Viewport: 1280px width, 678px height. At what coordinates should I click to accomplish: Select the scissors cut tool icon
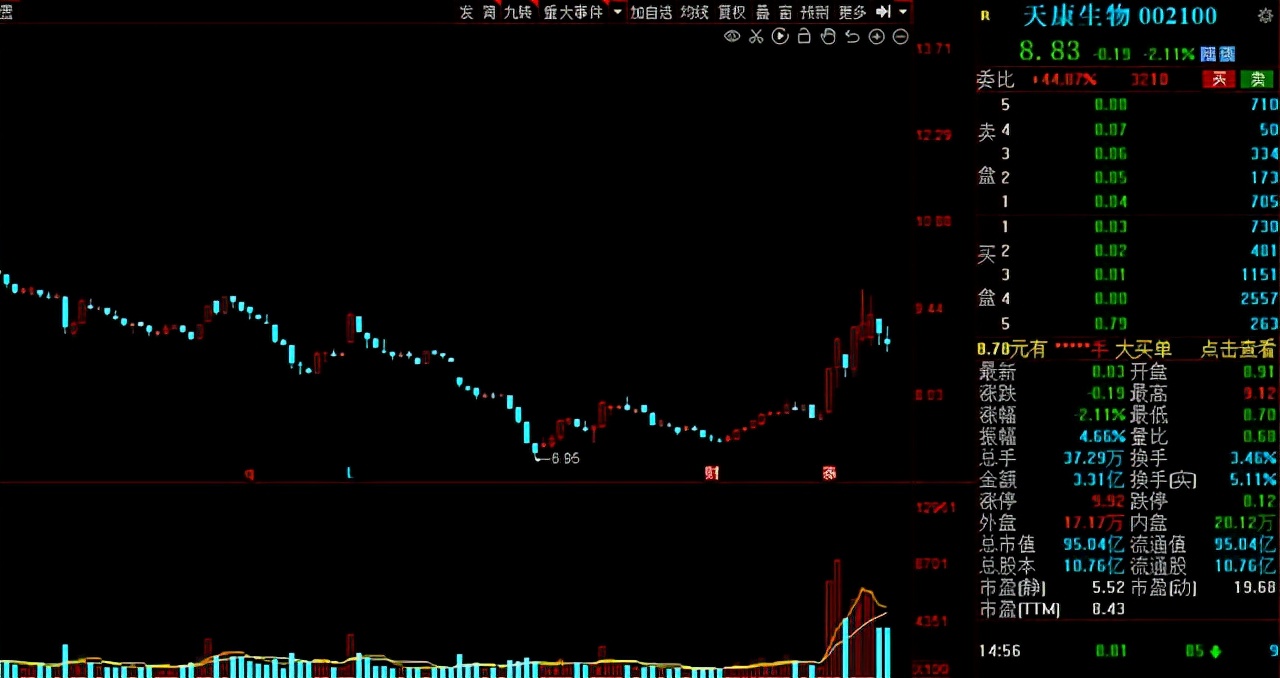[756, 37]
